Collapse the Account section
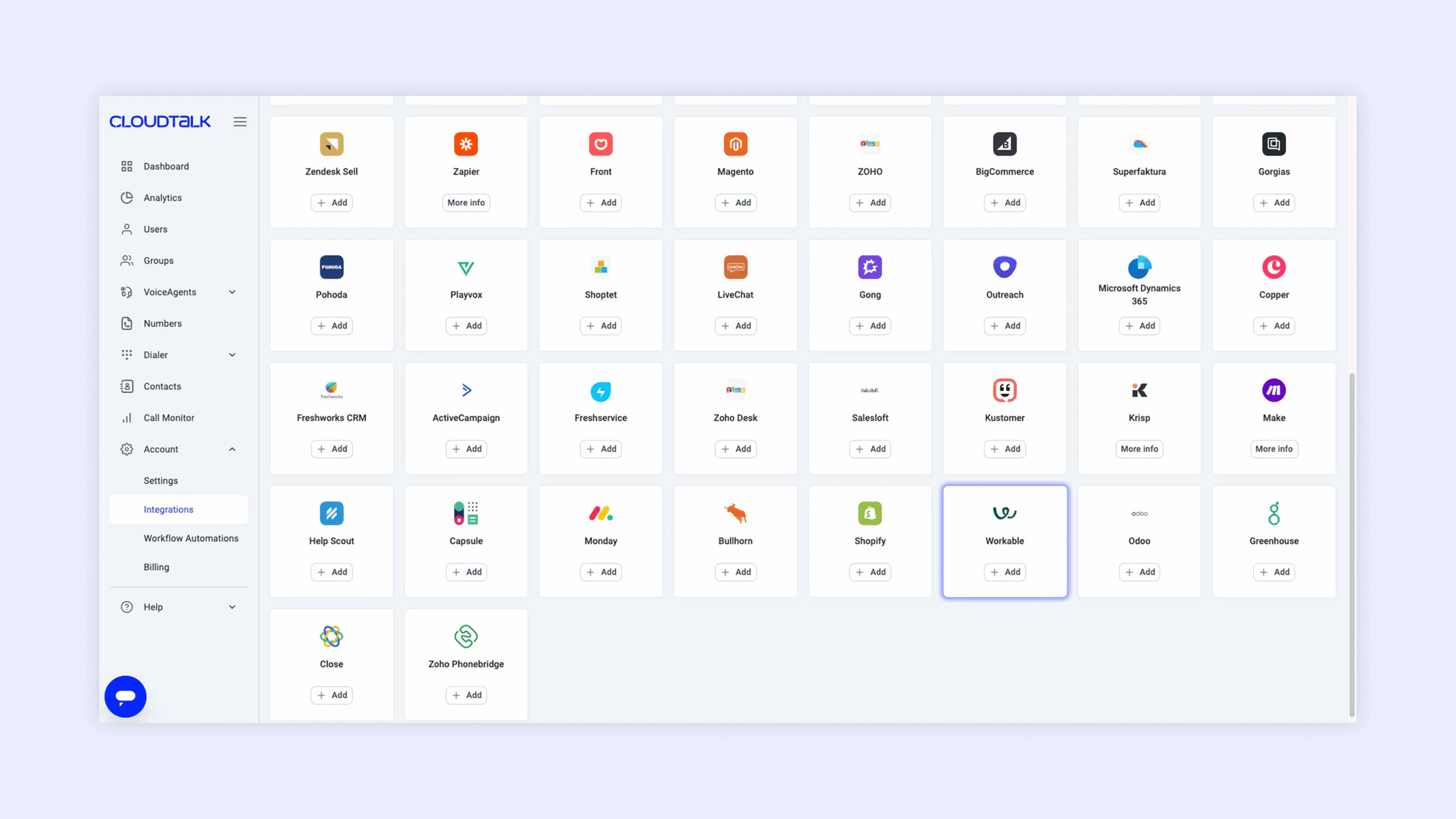Image resolution: width=1456 pixels, height=819 pixels. (x=232, y=449)
